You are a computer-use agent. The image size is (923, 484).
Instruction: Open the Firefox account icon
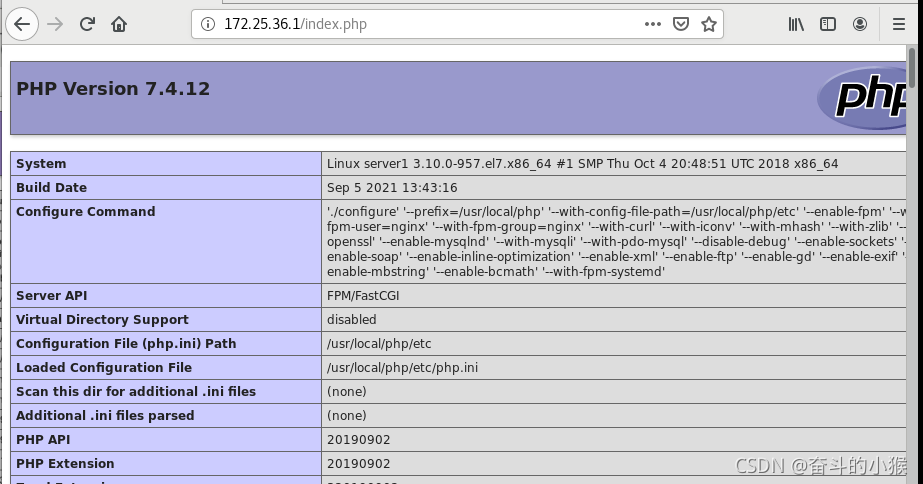(x=859, y=24)
